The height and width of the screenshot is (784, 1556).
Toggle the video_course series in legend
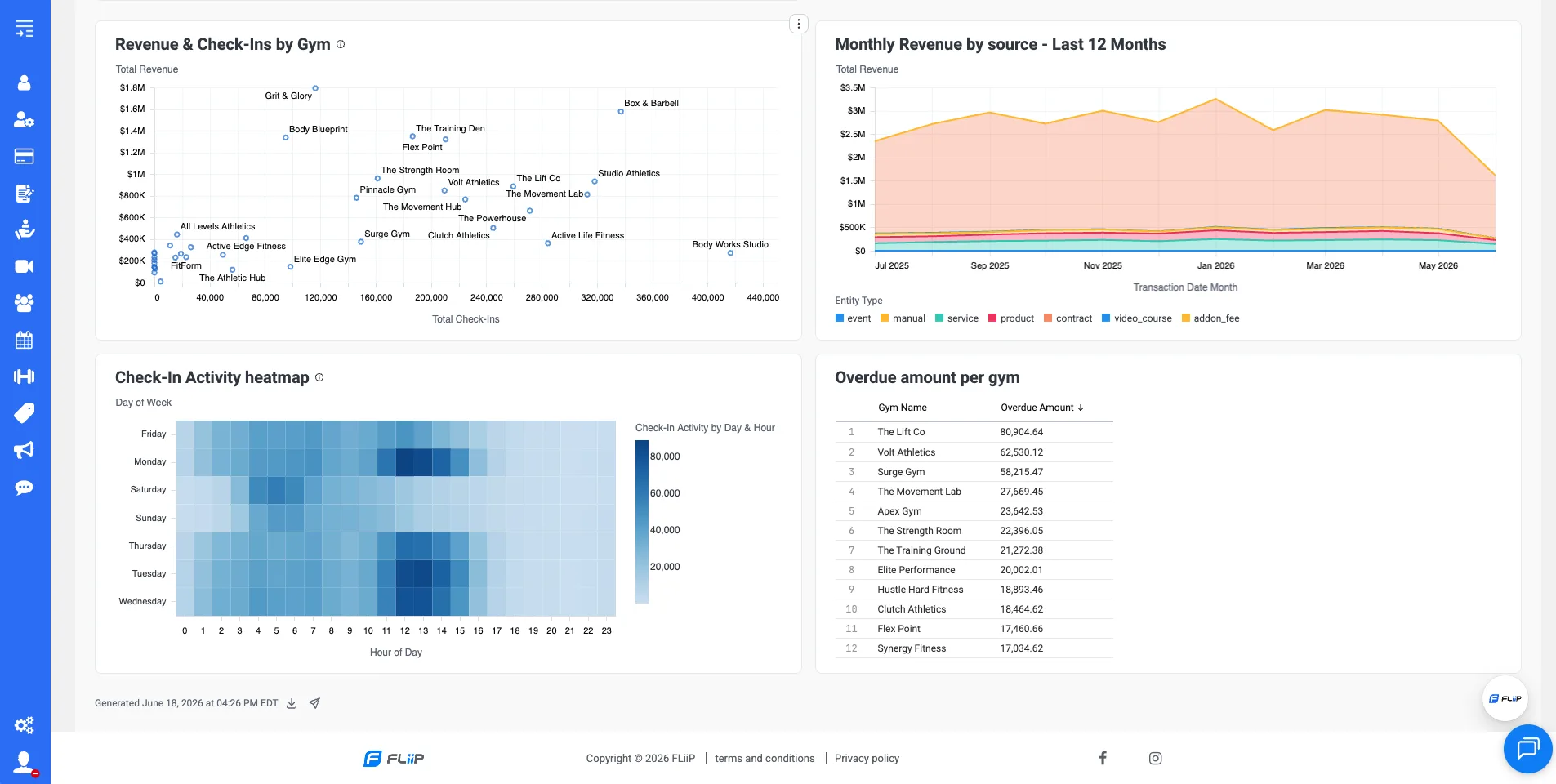pos(1137,318)
